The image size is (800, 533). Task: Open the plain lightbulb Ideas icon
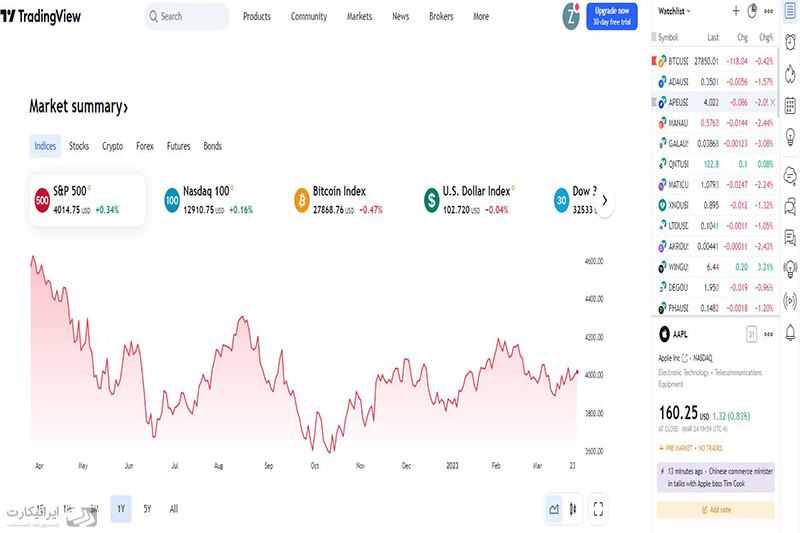click(790, 137)
